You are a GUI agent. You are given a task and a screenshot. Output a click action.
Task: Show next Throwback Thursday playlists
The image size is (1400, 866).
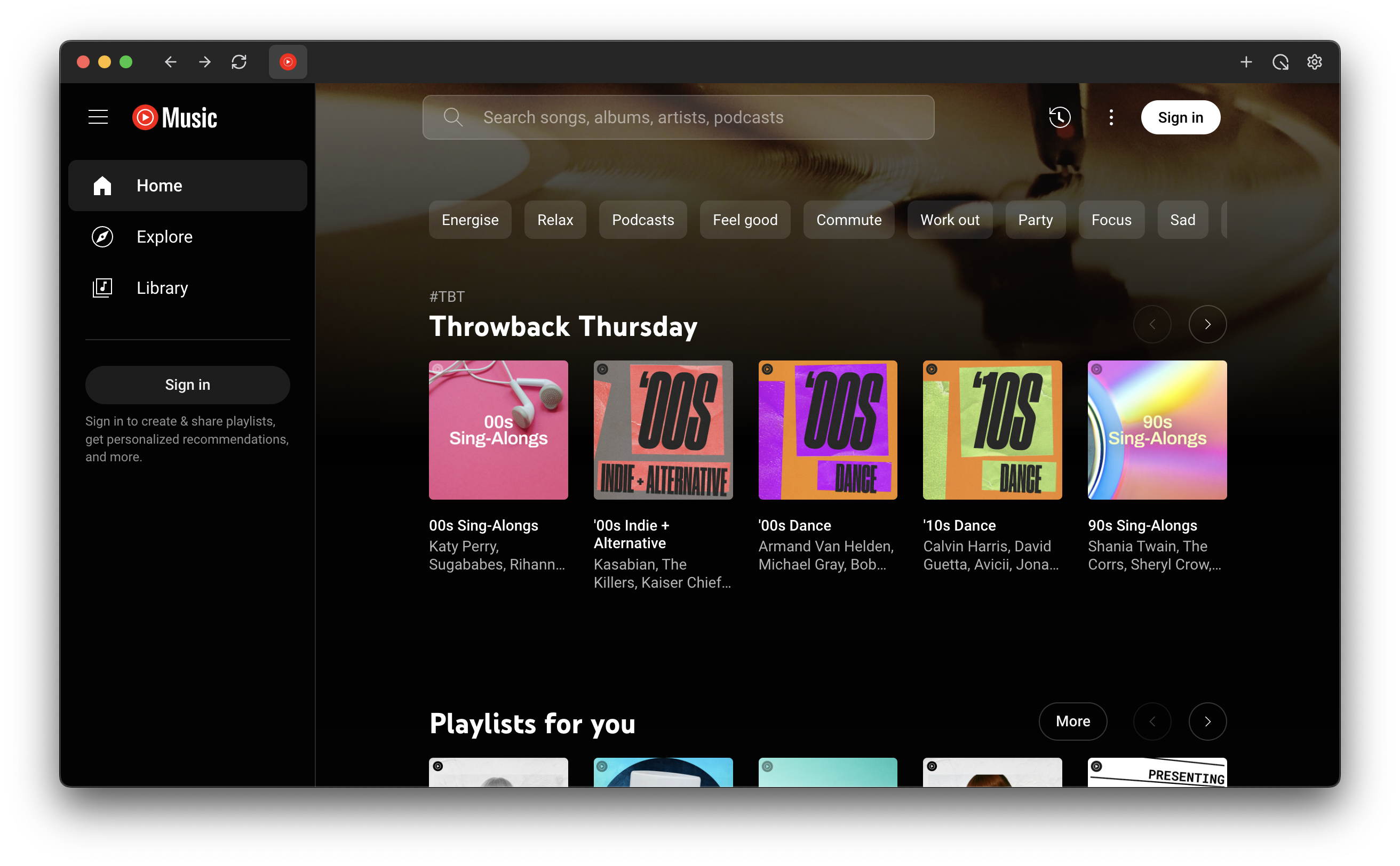tap(1207, 324)
